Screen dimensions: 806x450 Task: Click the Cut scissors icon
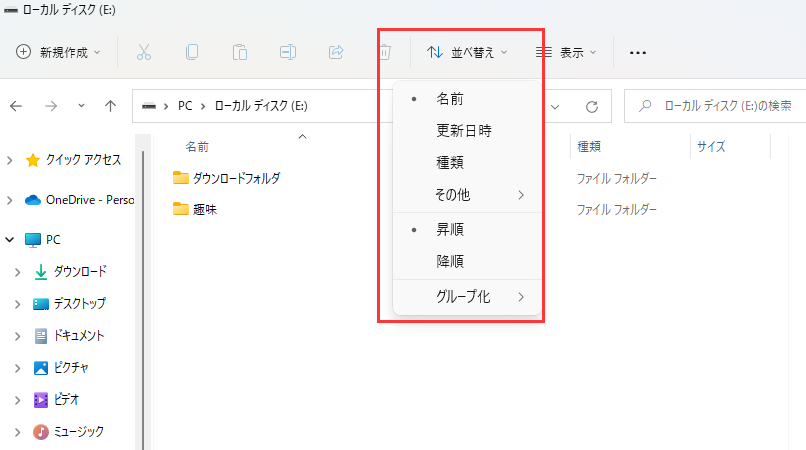point(144,52)
